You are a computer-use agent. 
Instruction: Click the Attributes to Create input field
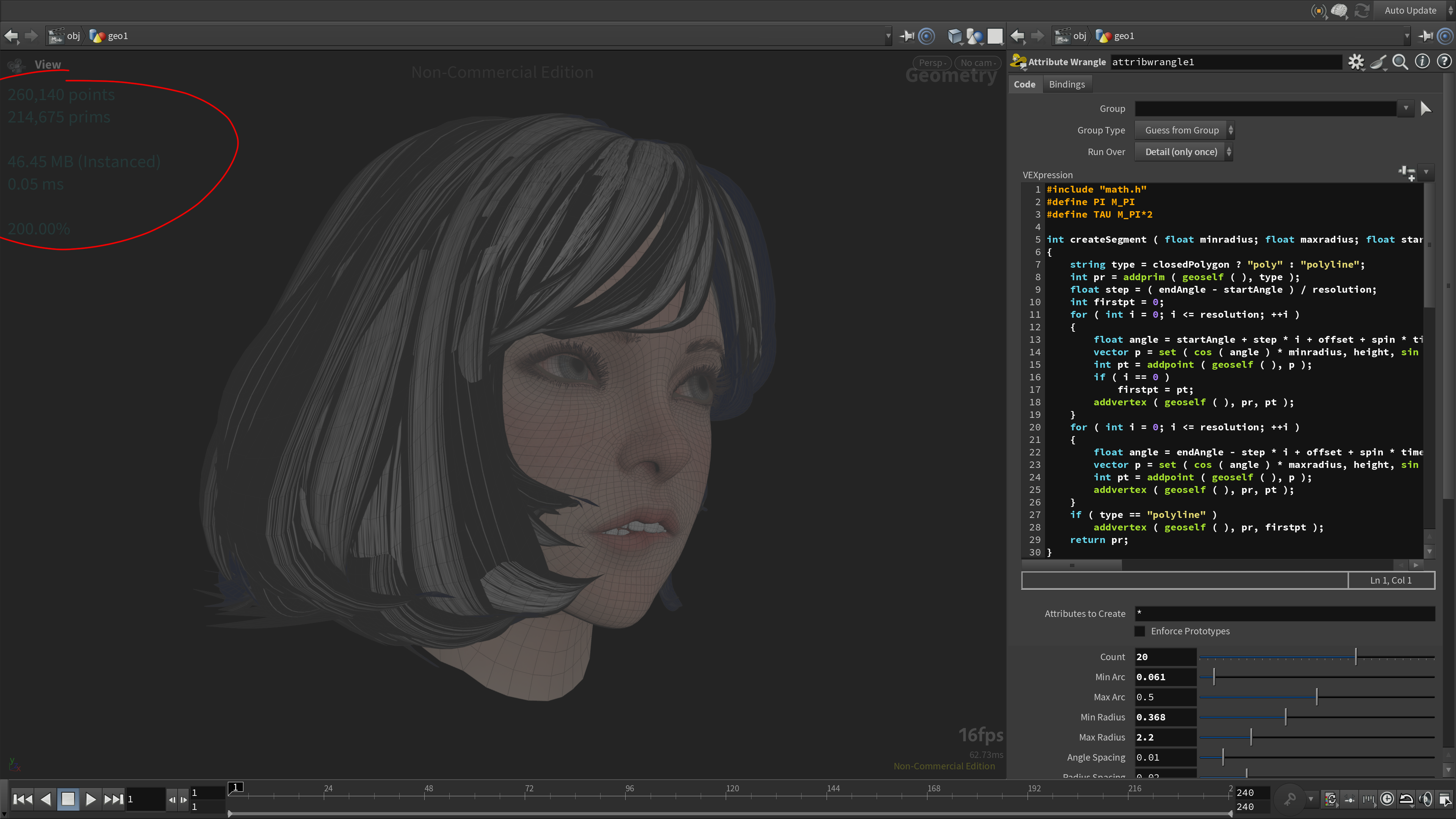click(1284, 613)
